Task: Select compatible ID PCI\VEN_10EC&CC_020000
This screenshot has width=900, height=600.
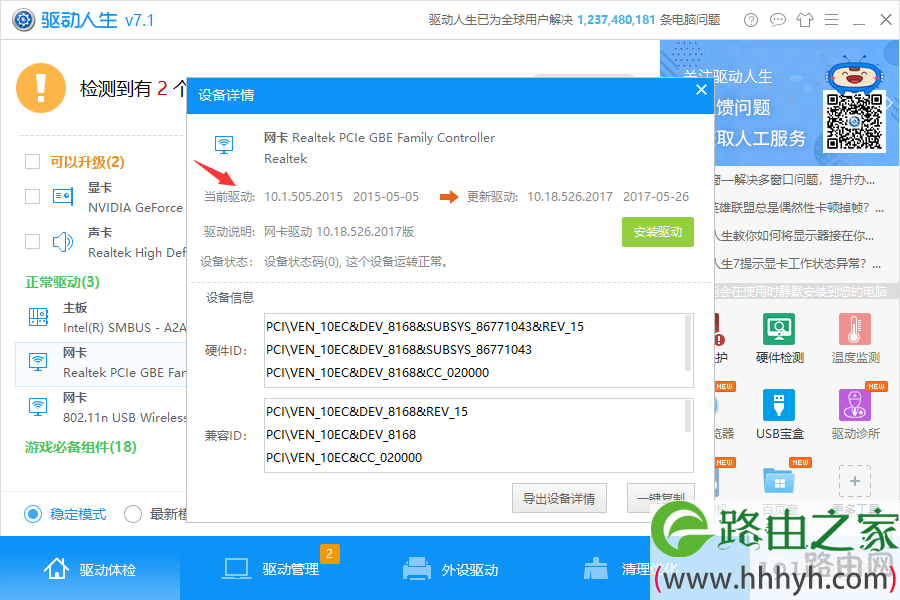Action: (x=344, y=458)
